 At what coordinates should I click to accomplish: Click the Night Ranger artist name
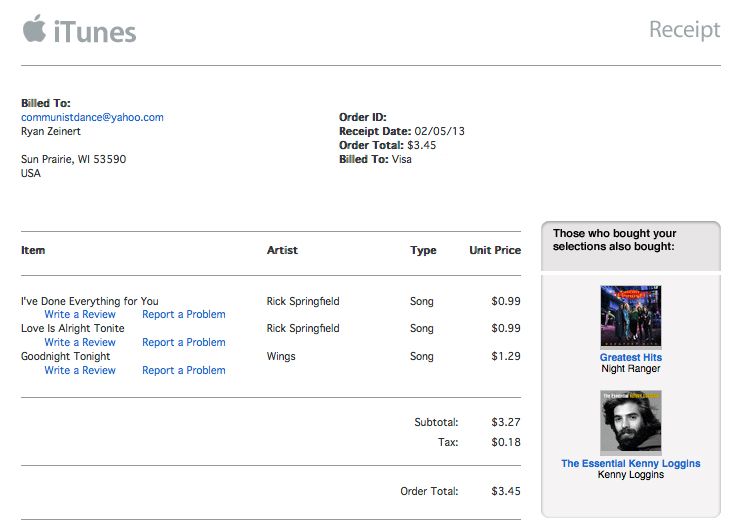(631, 369)
